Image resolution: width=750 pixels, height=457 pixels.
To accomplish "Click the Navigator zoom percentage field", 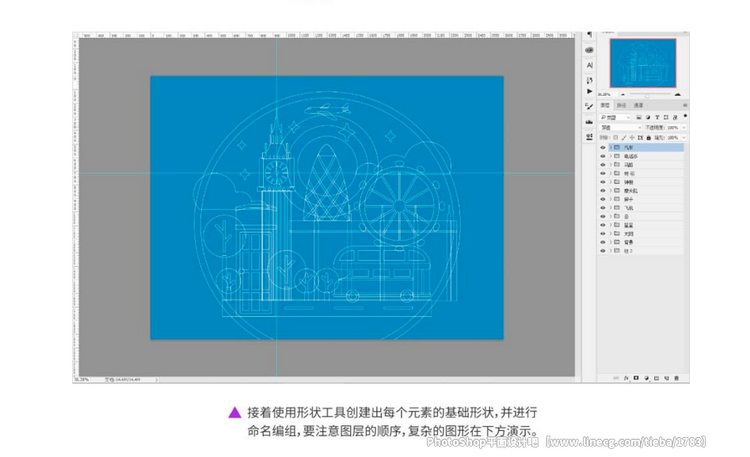I will point(605,94).
